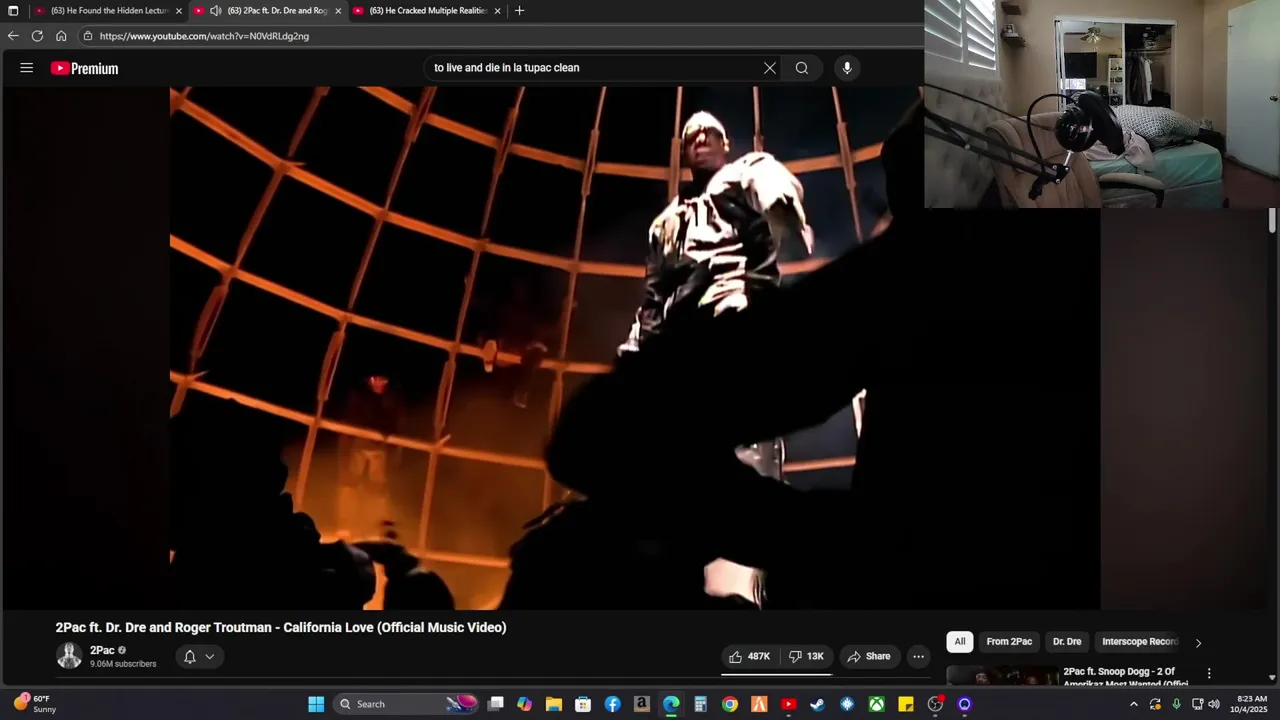Open the YouTube hamburger guide menu
The height and width of the screenshot is (720, 1280).
click(27, 68)
